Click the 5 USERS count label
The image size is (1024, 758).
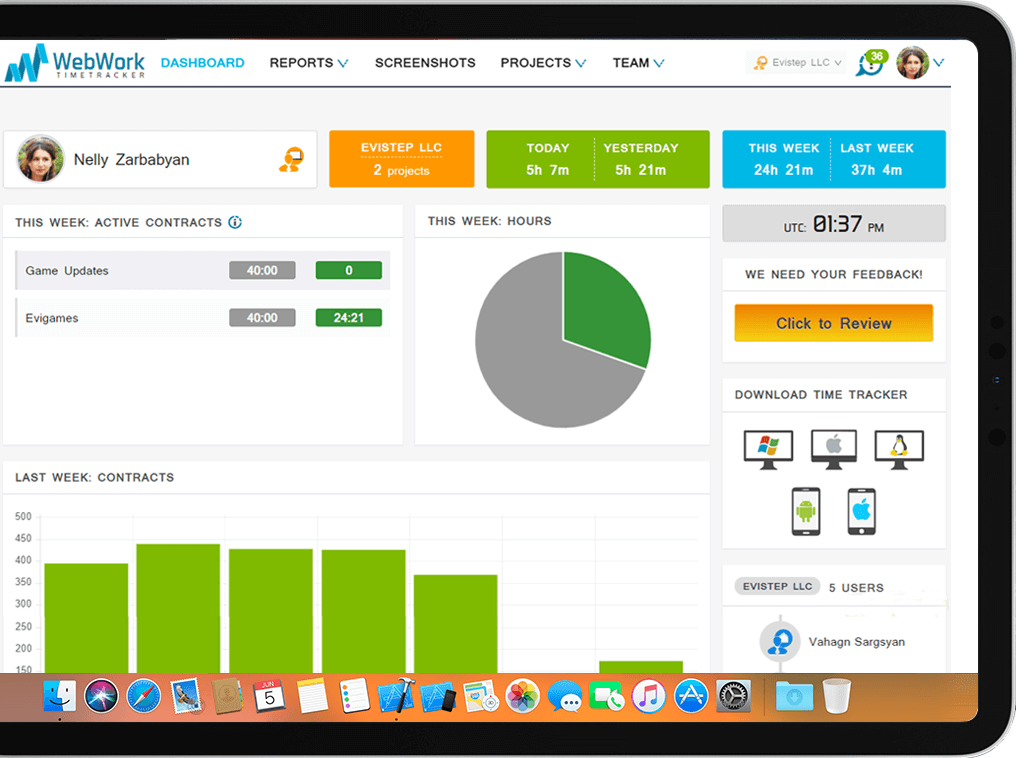[856, 588]
